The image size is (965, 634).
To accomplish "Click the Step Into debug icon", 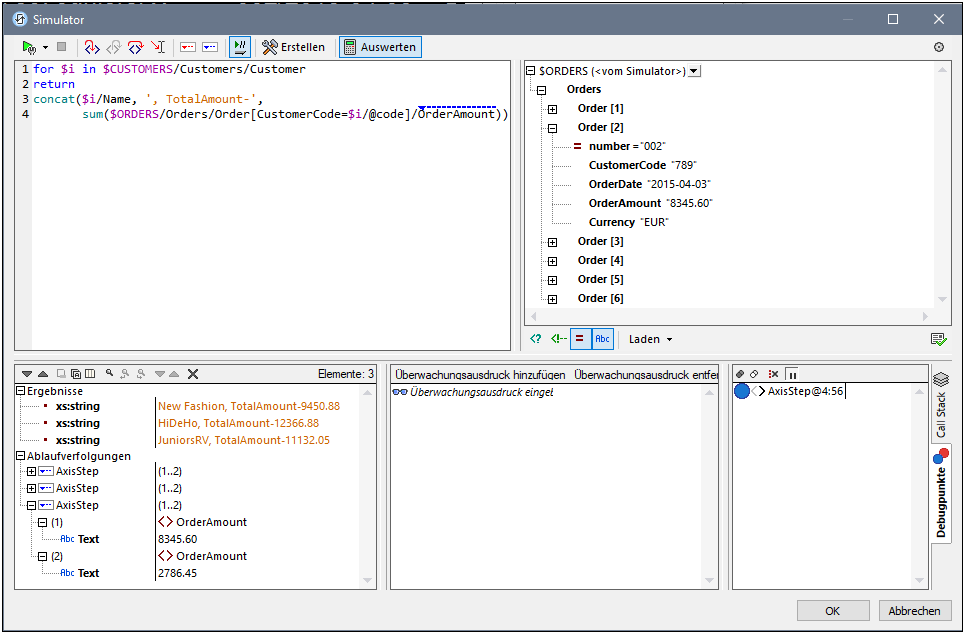I will [x=92, y=47].
